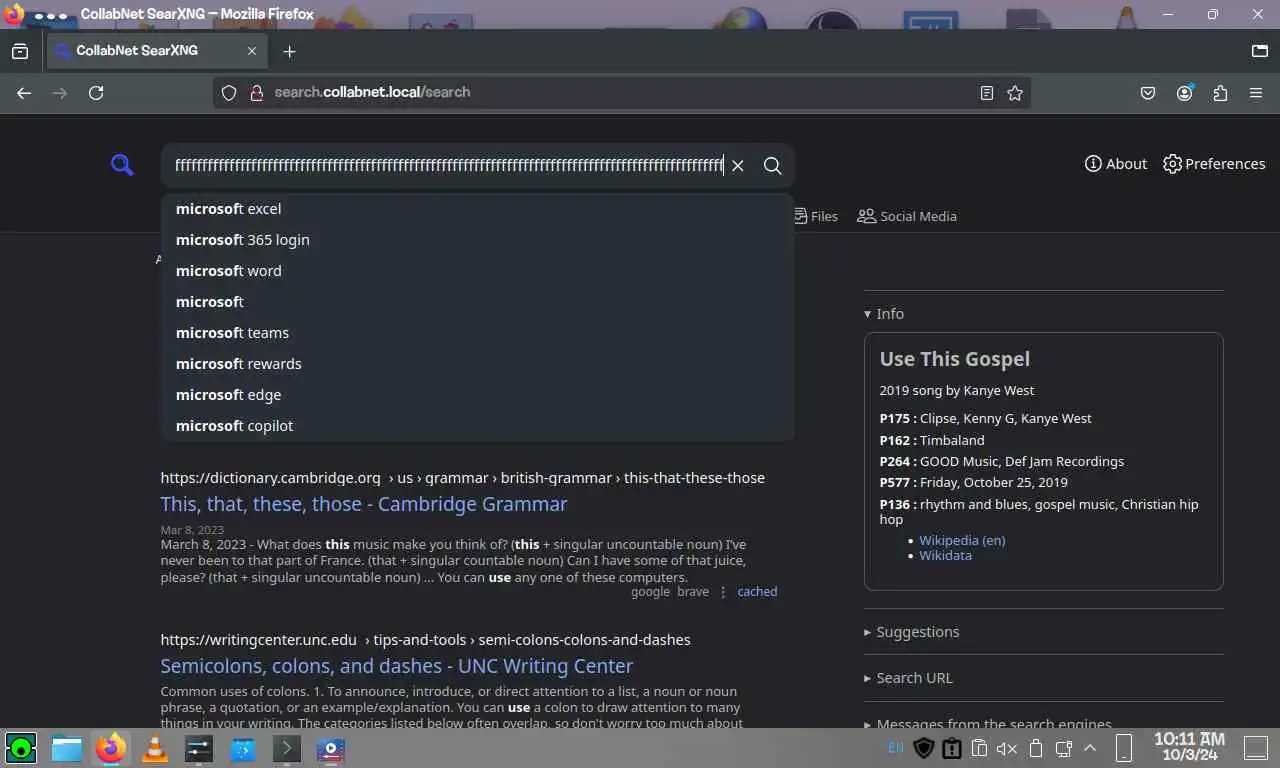1280x768 pixels.
Task: Choose the 'microsoft excel' suggestion
Action: point(478,209)
